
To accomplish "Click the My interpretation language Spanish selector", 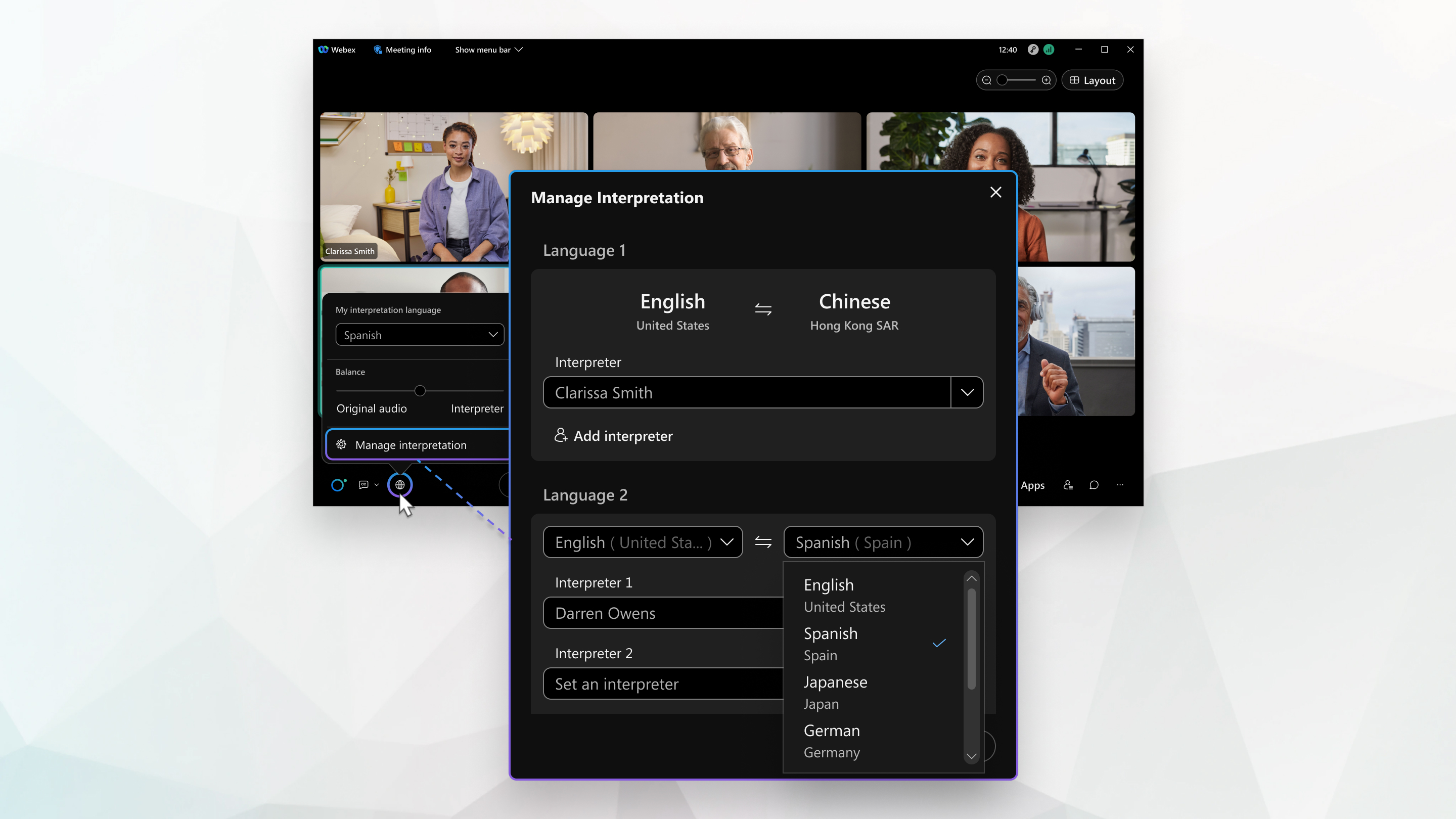I will [418, 334].
